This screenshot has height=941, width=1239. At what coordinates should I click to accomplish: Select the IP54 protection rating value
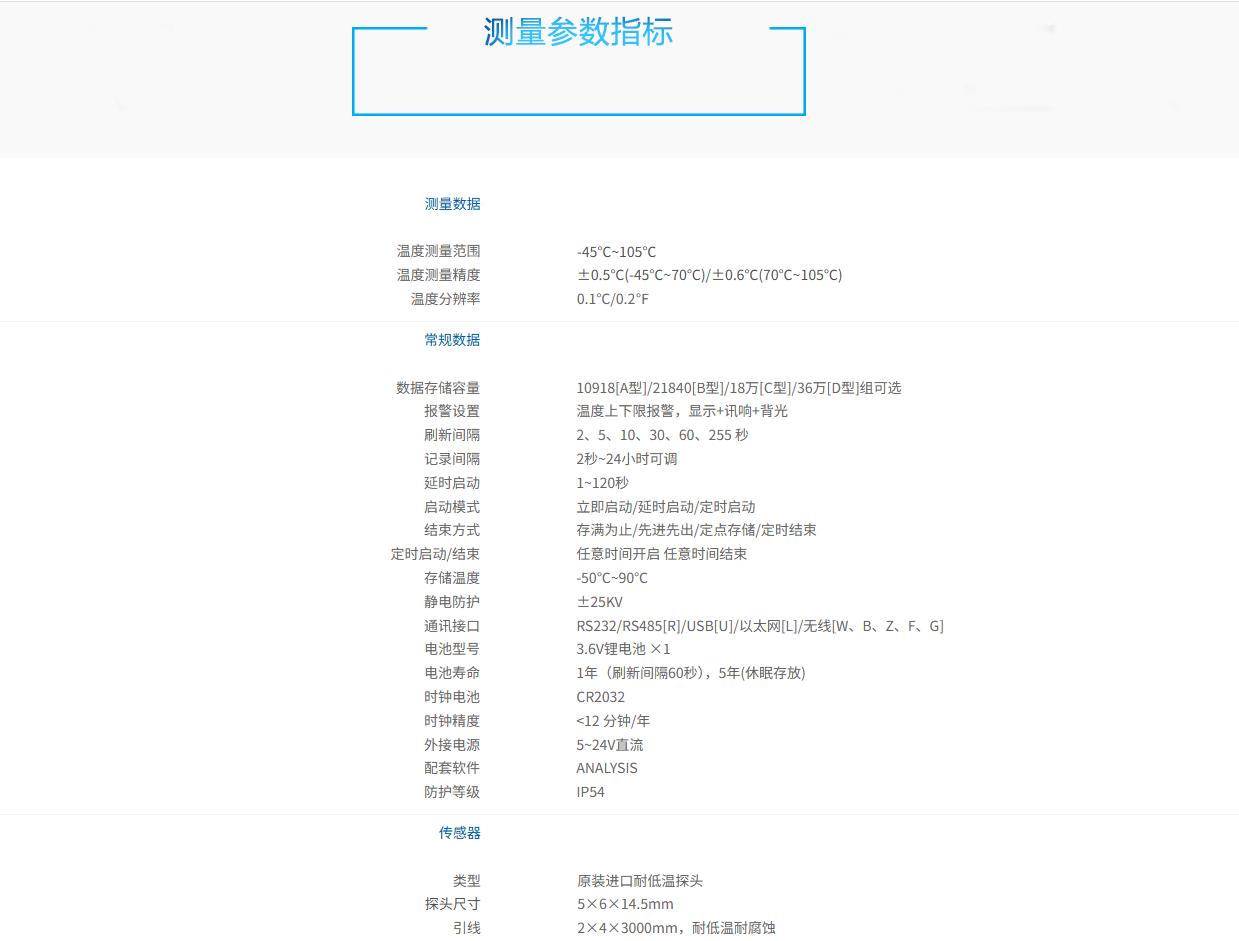pyautogui.click(x=590, y=792)
